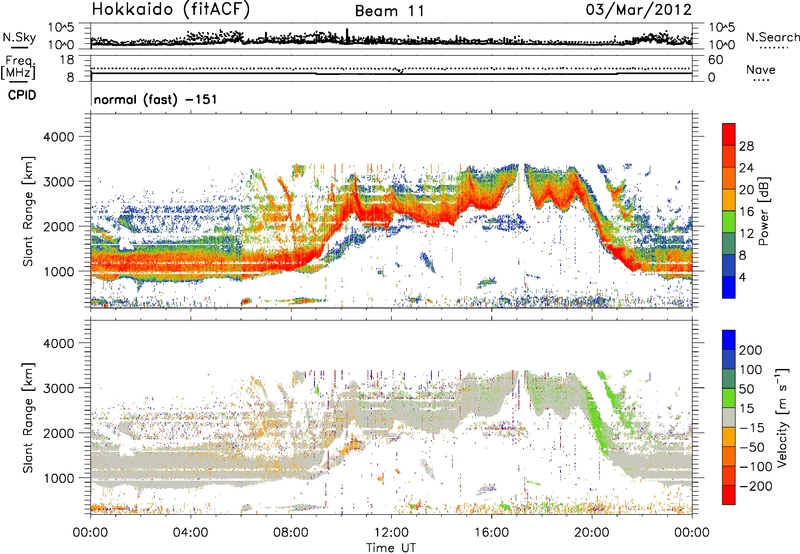Click the '-50' label on Velocity colorbar

(x=752, y=447)
